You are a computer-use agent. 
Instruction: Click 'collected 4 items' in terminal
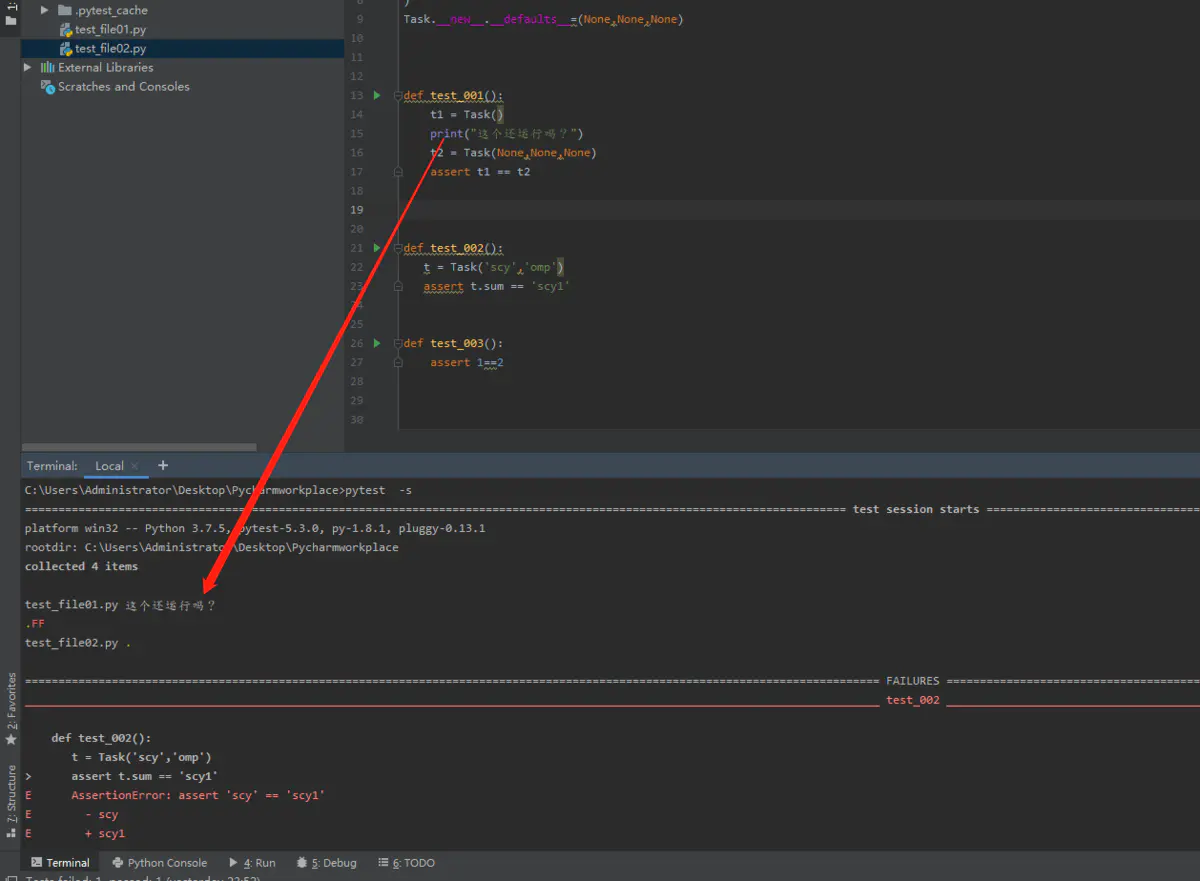coord(81,566)
